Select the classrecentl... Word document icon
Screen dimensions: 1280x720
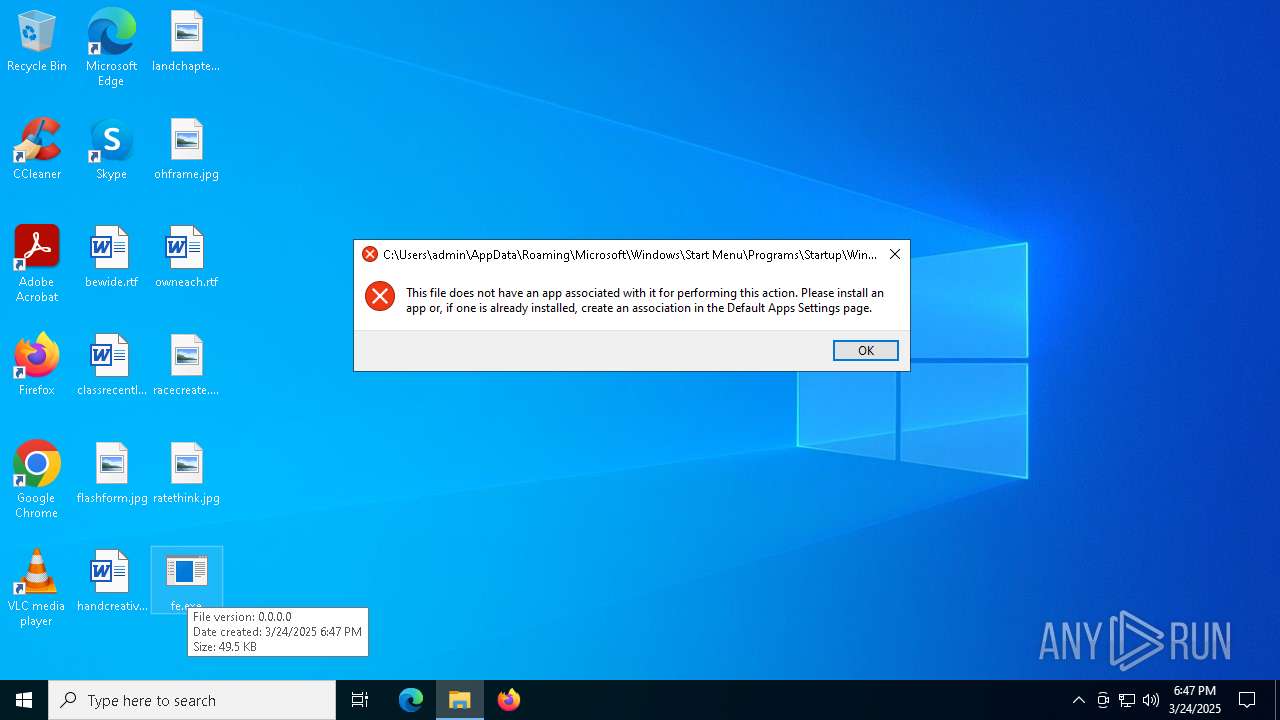[111, 366]
